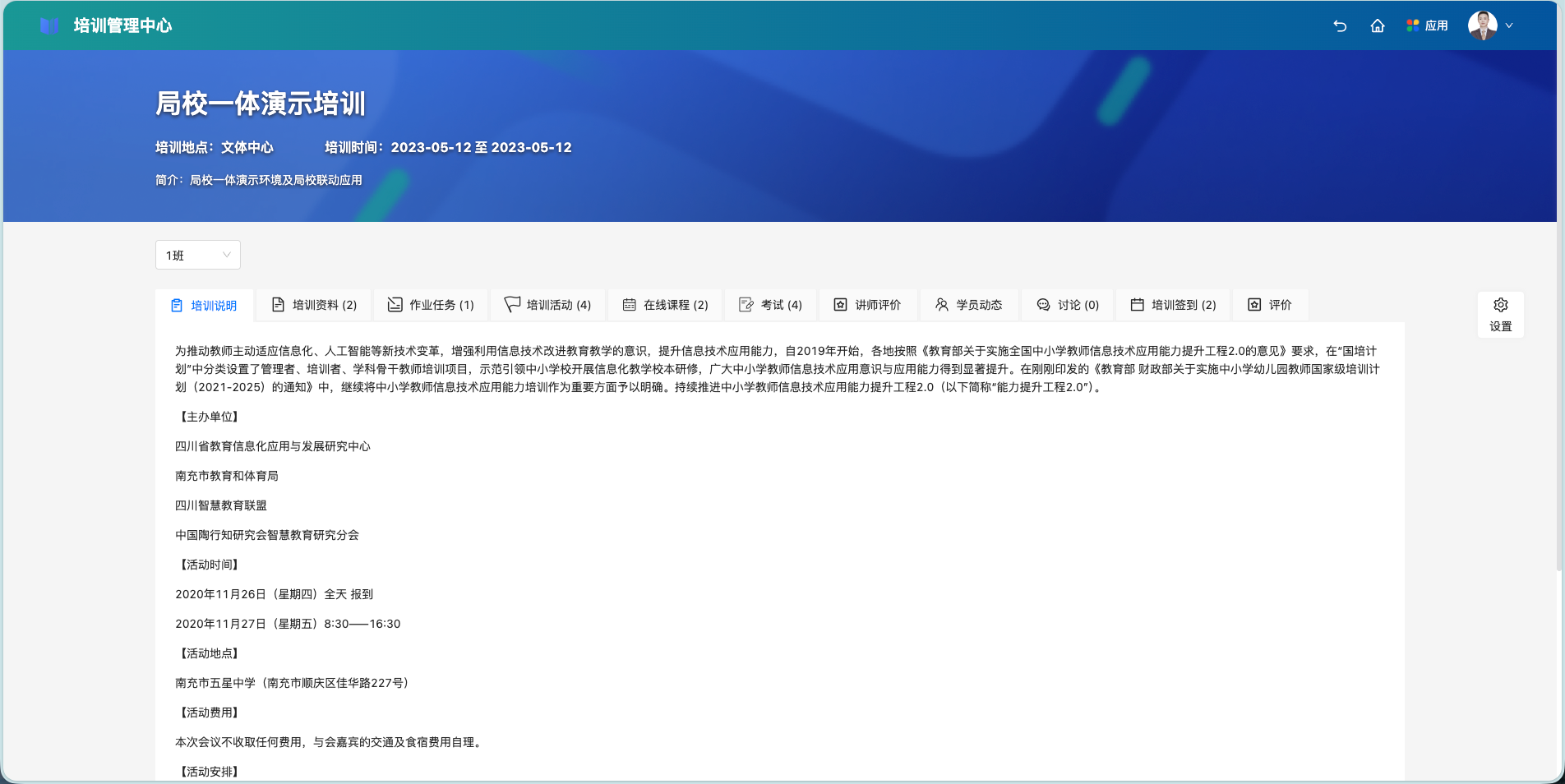The image size is (1565, 784).
Task: Select the 作业任务 (1) tab
Action: (x=431, y=305)
